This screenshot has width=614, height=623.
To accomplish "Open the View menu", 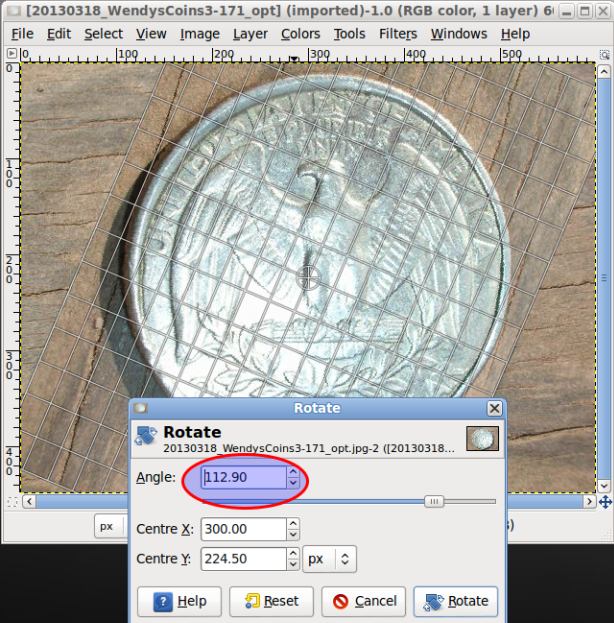I will (151, 34).
